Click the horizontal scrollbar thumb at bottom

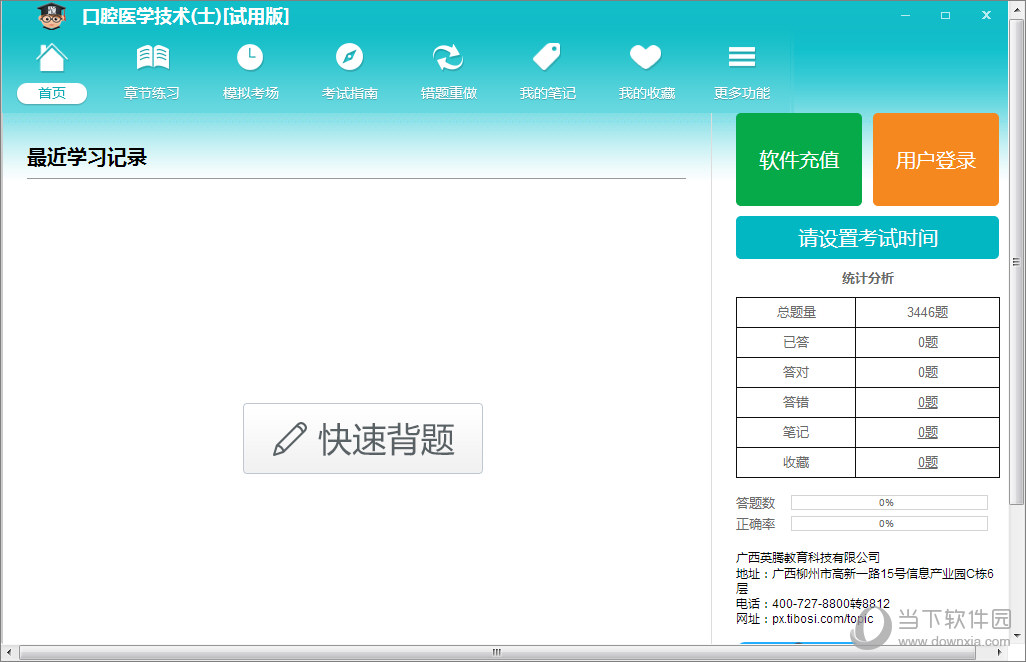click(495, 653)
